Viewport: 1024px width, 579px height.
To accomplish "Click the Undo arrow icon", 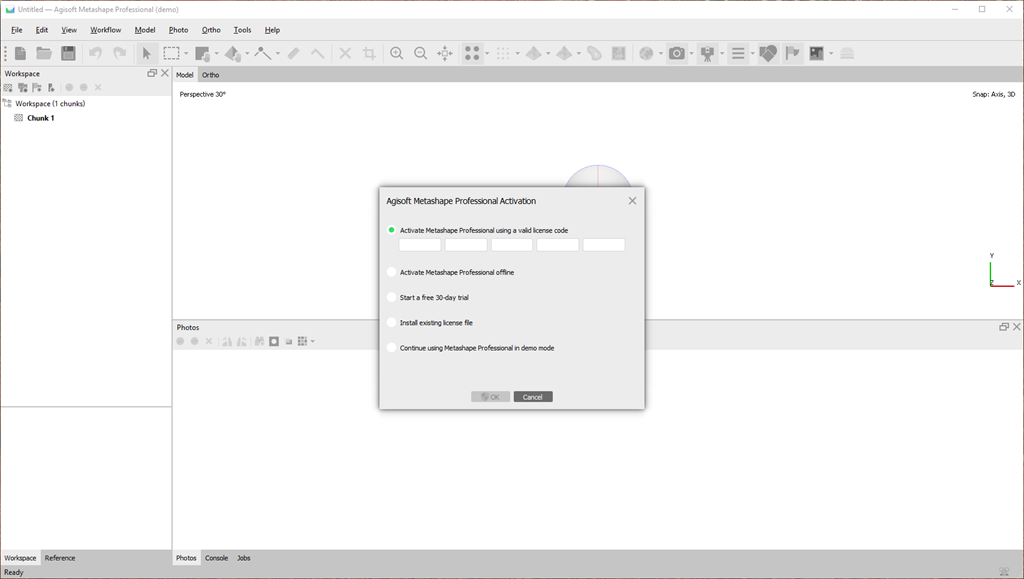I will point(95,54).
